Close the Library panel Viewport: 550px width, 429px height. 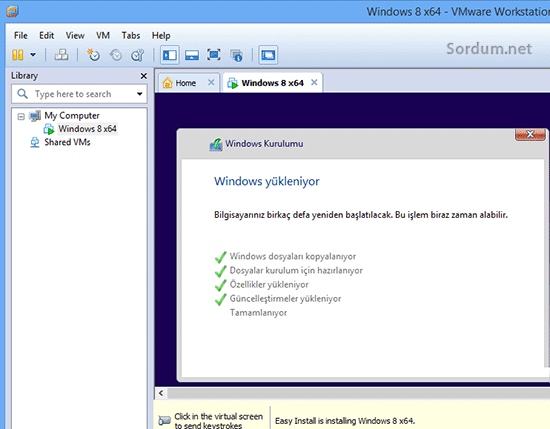pyautogui.click(x=143, y=76)
